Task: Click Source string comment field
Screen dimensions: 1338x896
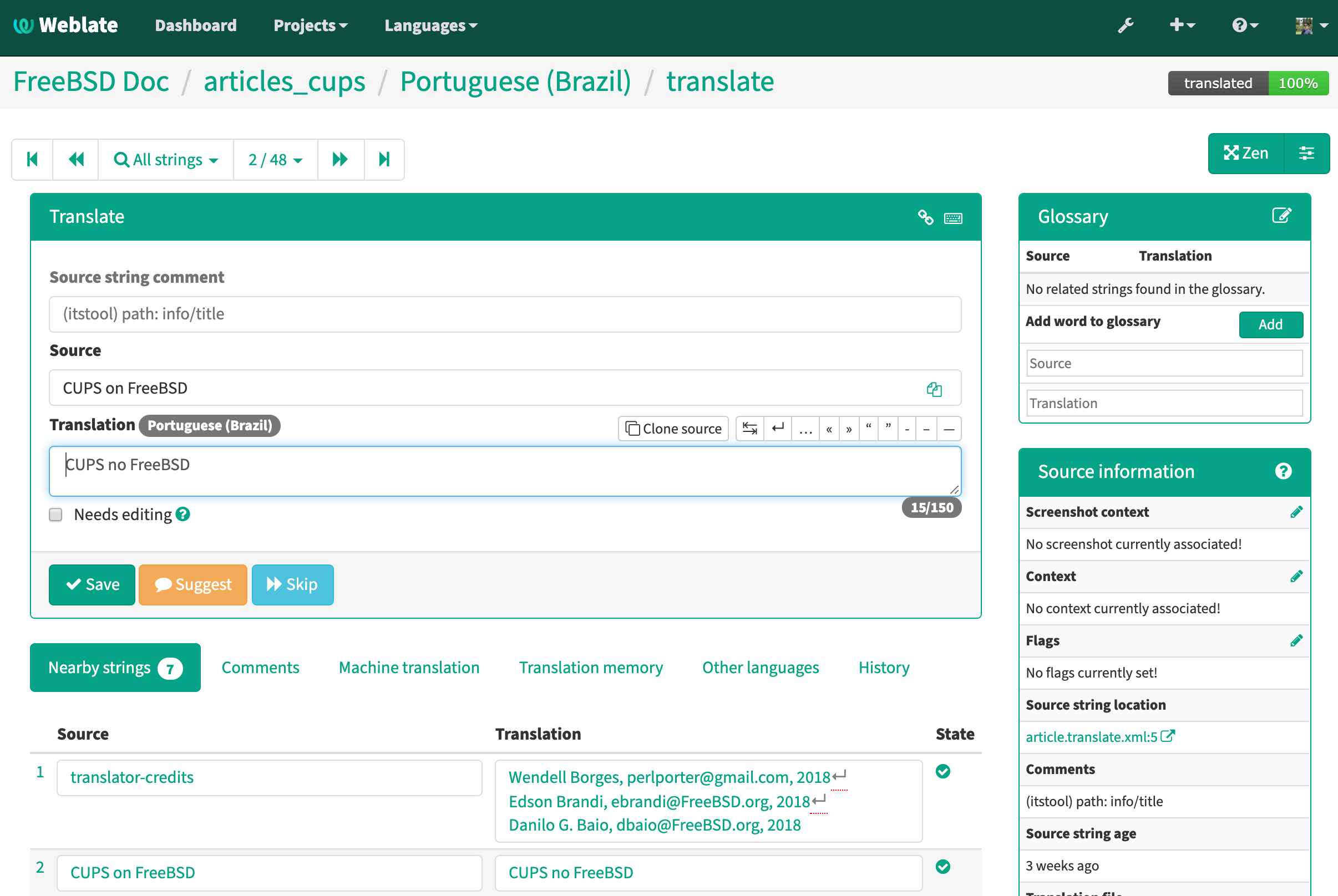Action: pyautogui.click(x=505, y=314)
